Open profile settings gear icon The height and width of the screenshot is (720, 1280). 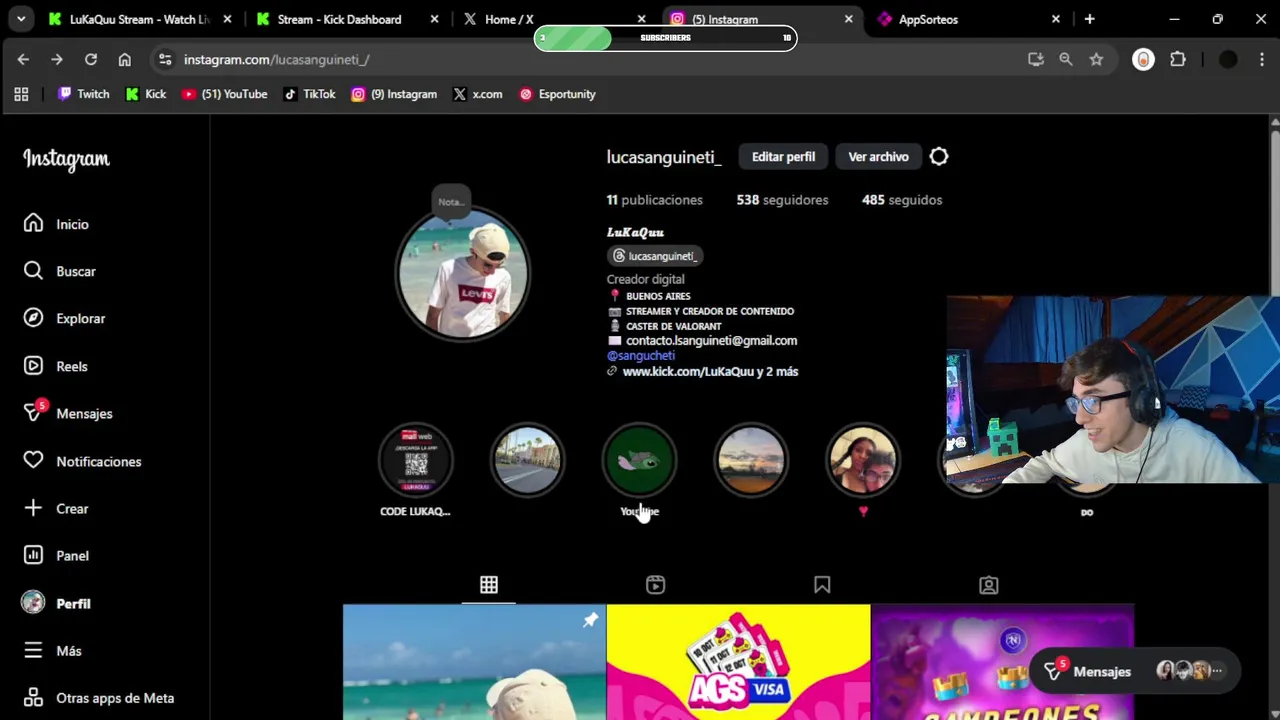coord(939,156)
